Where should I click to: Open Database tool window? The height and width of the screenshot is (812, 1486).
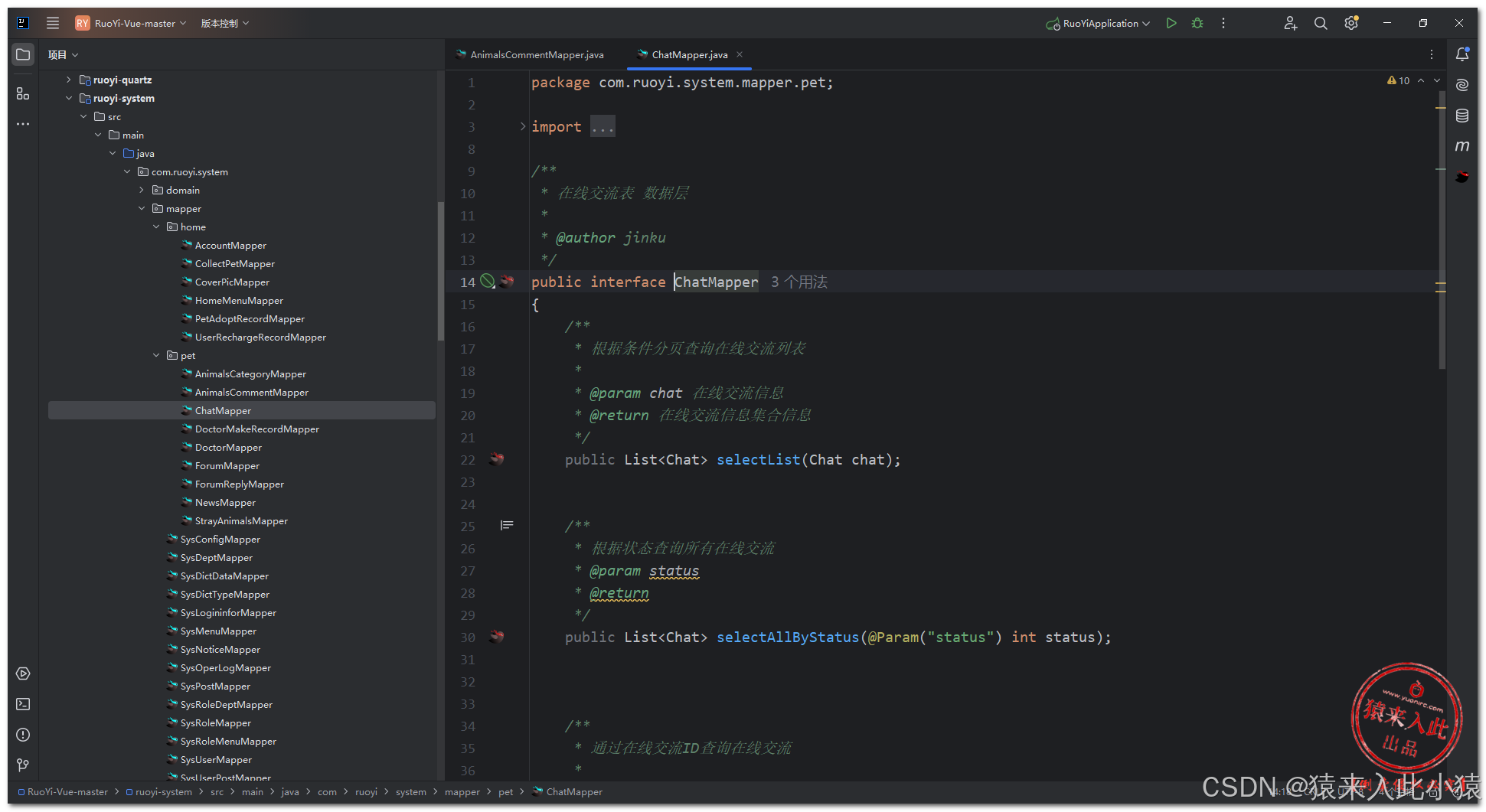click(x=1462, y=115)
